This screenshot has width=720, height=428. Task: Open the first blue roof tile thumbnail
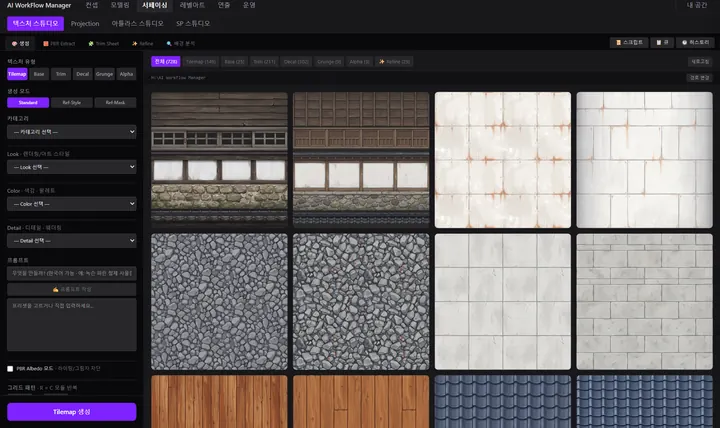click(x=503, y=402)
